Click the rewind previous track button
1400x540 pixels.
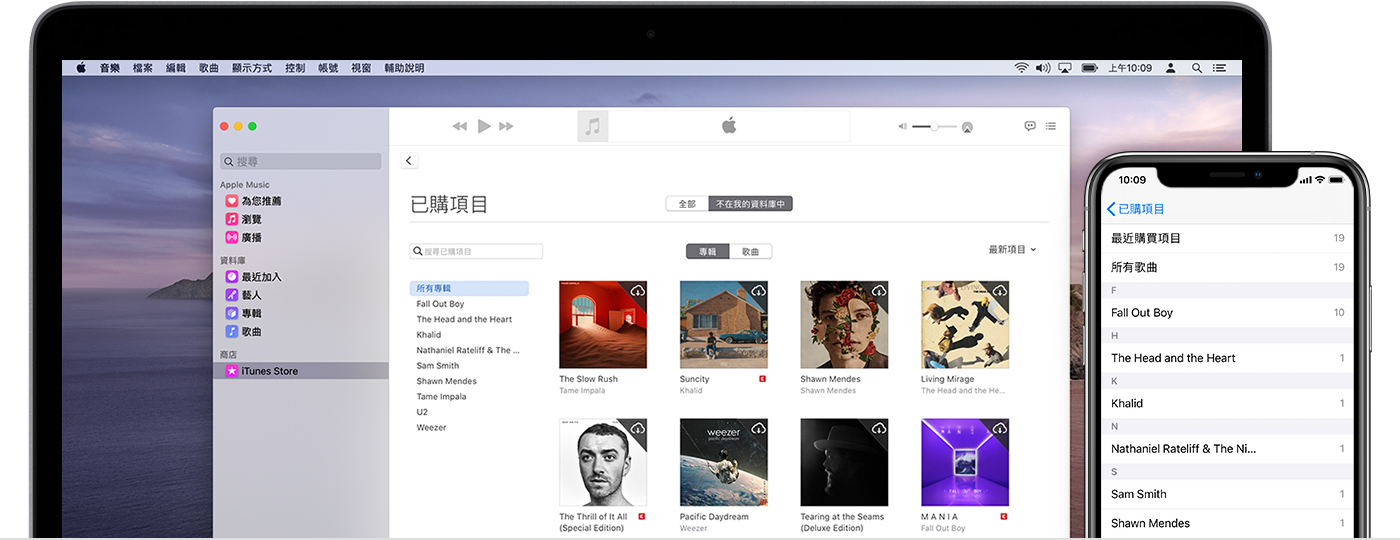tap(460, 126)
